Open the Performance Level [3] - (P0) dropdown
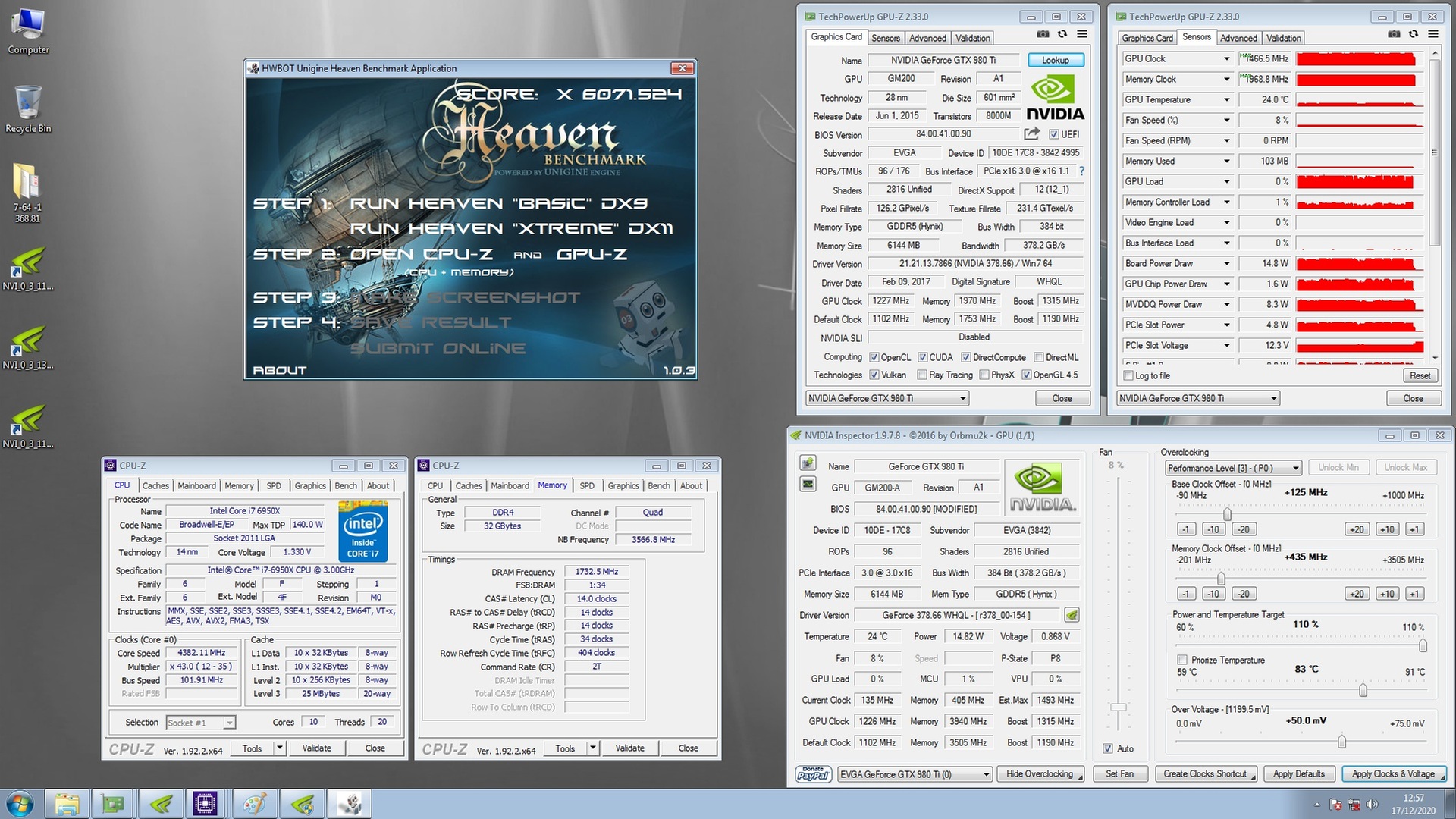The height and width of the screenshot is (819, 1456). pyautogui.click(x=1233, y=468)
